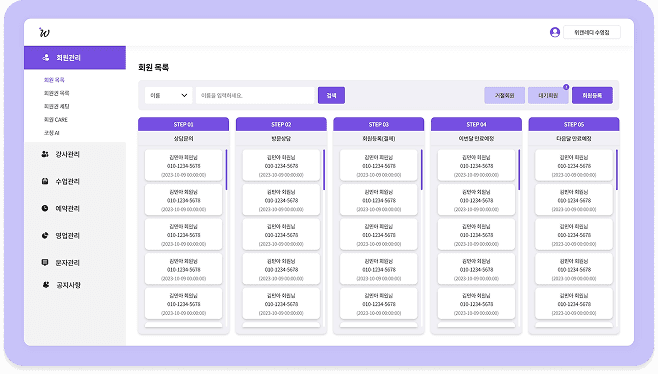
Task: Click the 회원등록(결제) label under STEP 03
Action: (379, 139)
